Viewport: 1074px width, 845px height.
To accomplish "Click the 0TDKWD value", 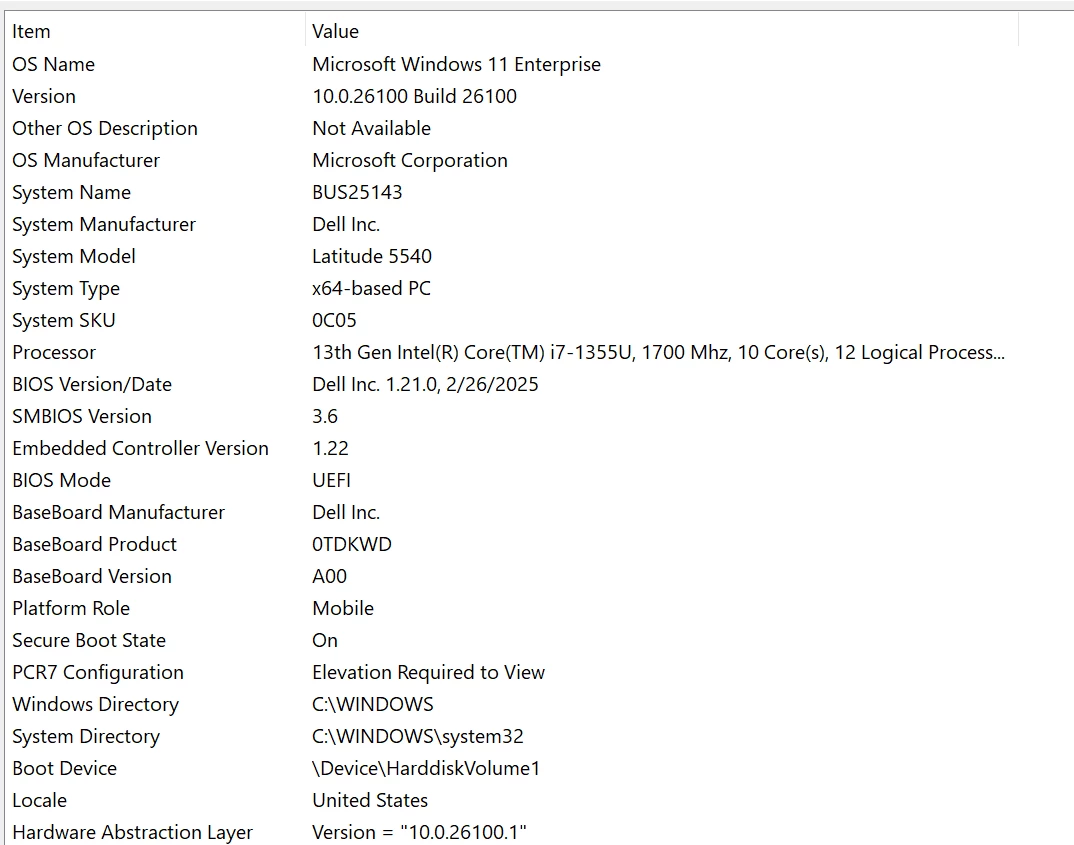I will [x=352, y=544].
